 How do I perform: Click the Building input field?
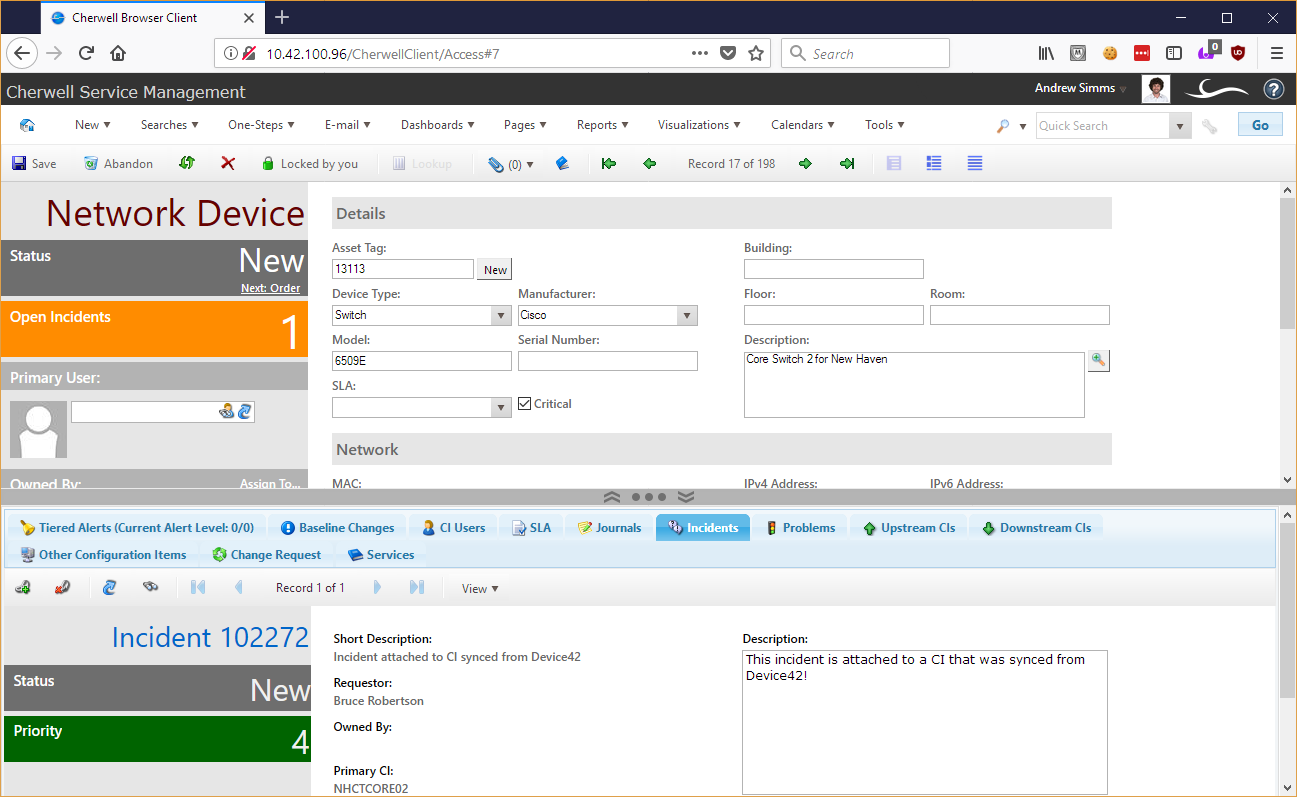click(834, 269)
